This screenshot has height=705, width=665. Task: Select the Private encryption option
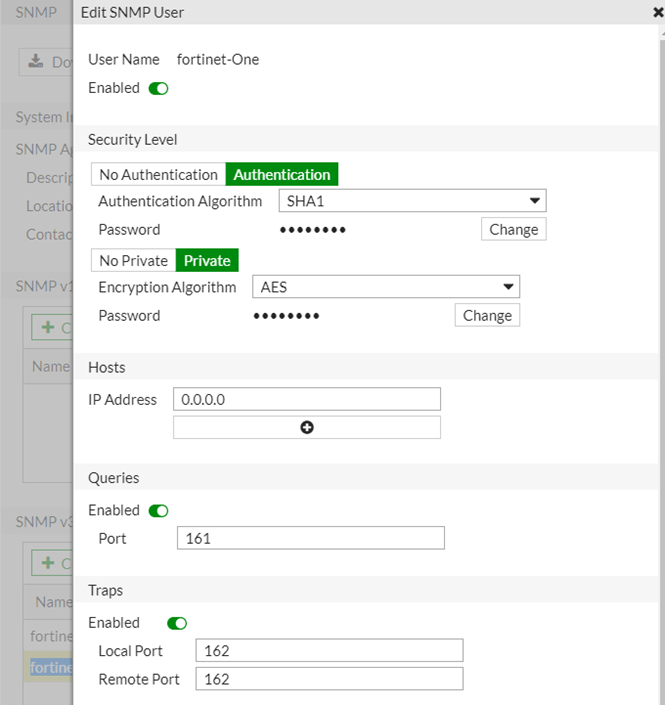[x=207, y=261]
